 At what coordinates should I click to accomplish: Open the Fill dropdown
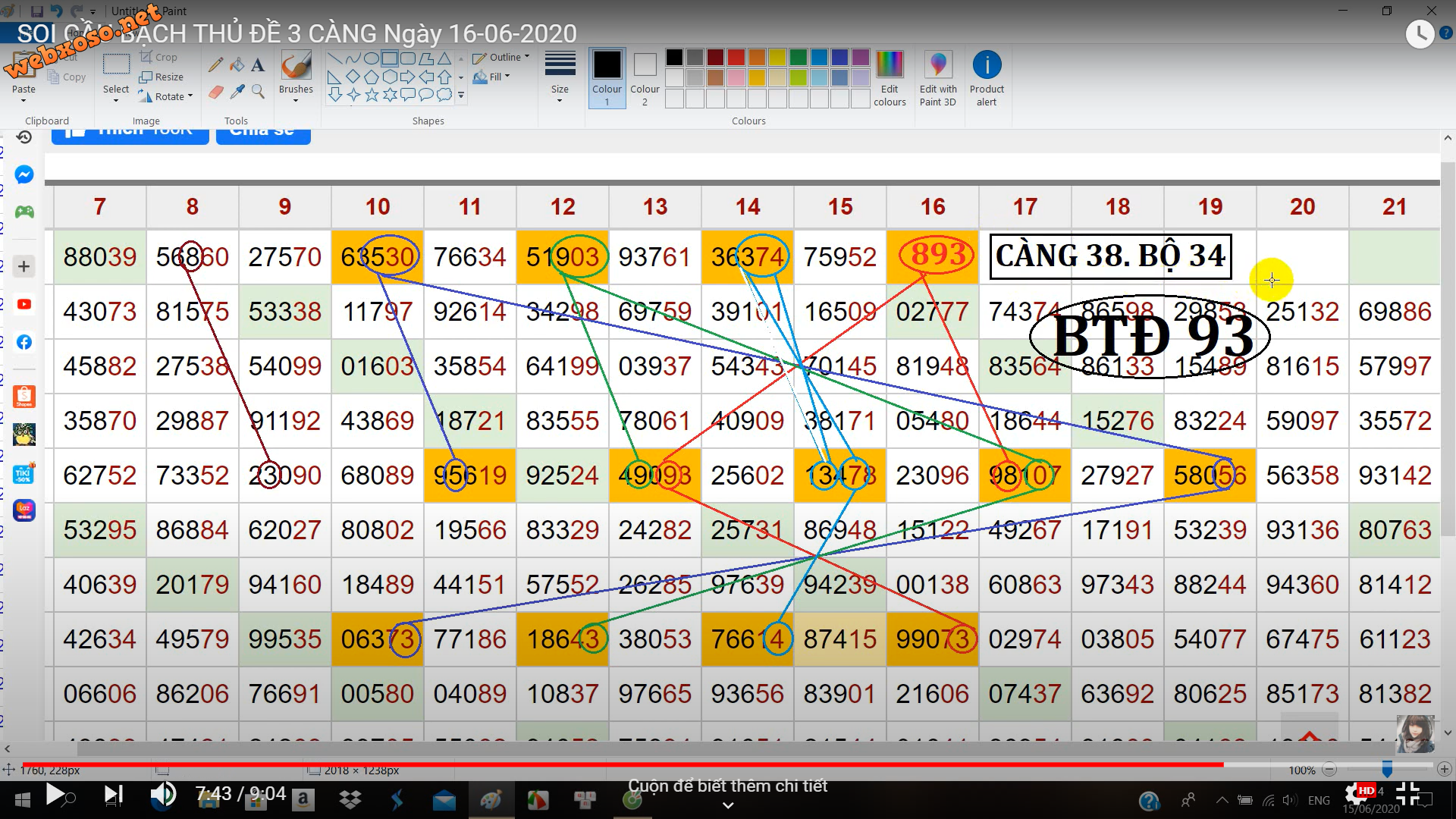[x=491, y=77]
